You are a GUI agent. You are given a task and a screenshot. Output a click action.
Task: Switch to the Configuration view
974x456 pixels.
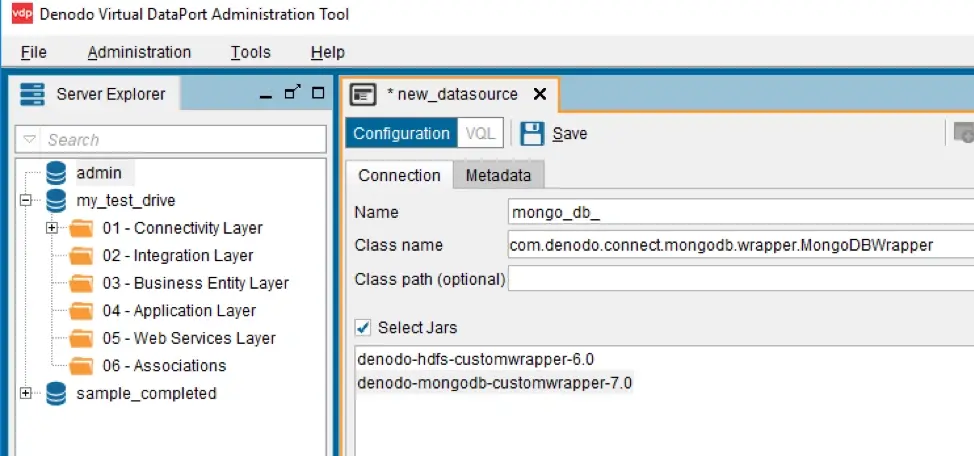(401, 134)
